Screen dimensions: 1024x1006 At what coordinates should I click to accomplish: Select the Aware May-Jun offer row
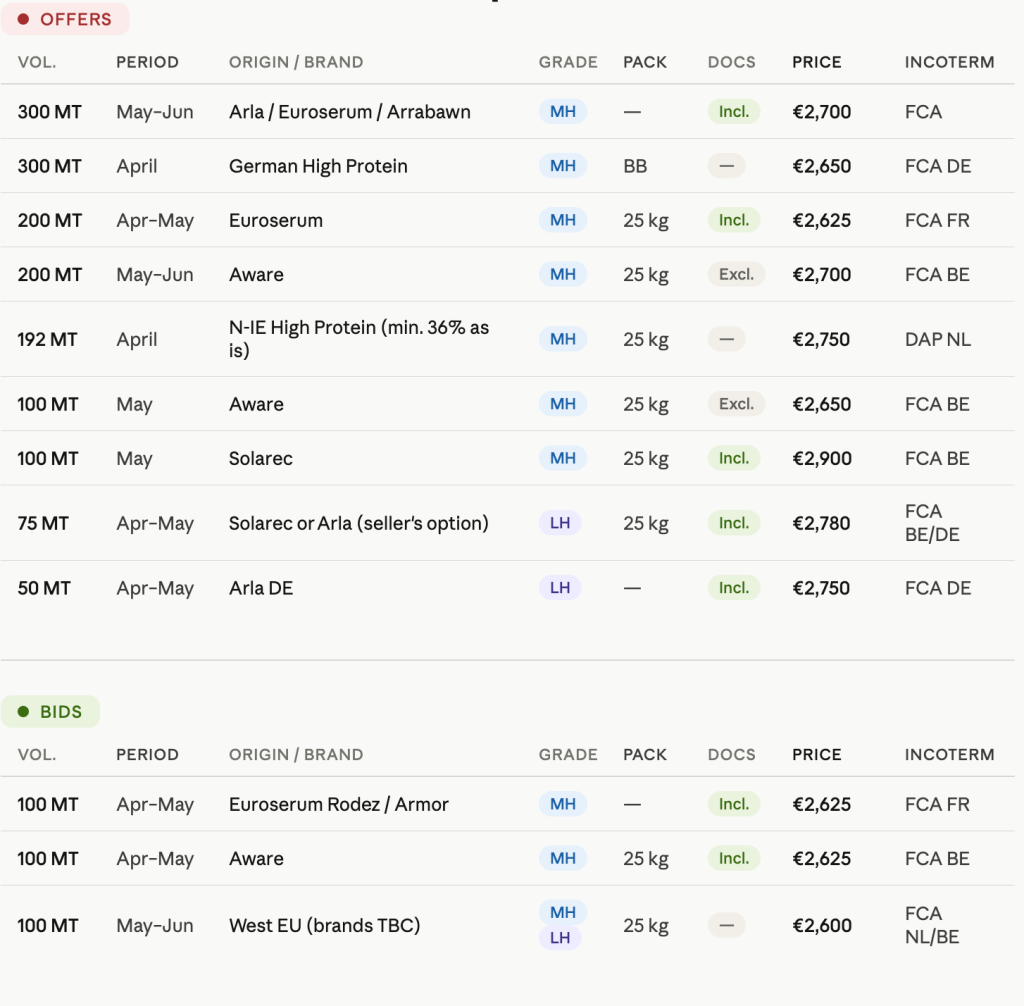point(507,274)
